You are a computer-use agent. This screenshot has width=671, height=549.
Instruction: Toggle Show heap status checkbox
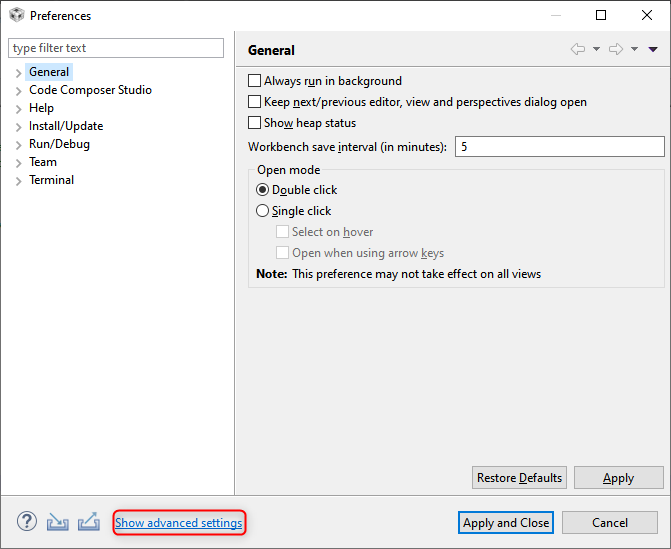tap(254, 123)
